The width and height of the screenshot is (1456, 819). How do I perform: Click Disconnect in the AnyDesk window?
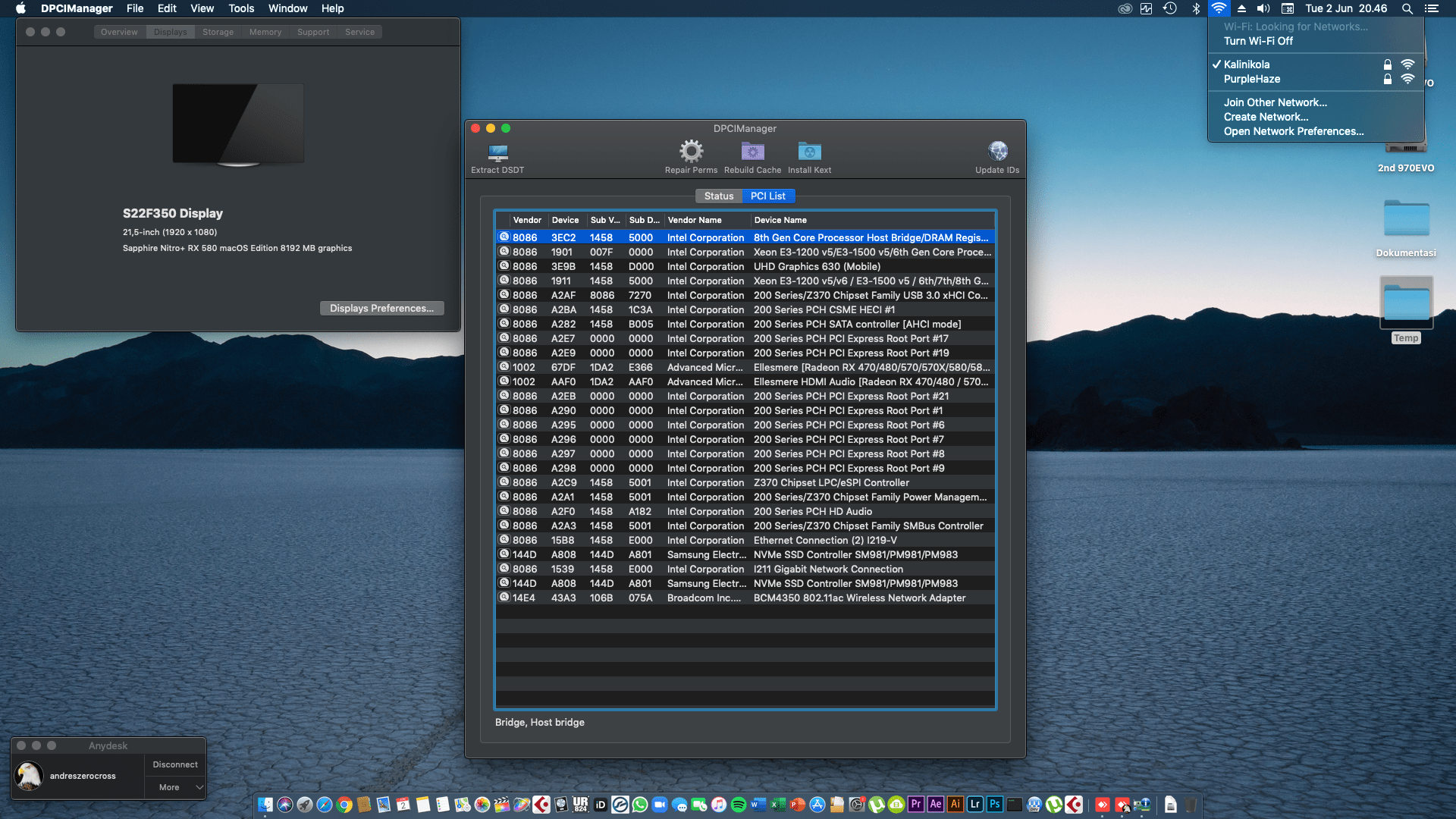(x=174, y=764)
